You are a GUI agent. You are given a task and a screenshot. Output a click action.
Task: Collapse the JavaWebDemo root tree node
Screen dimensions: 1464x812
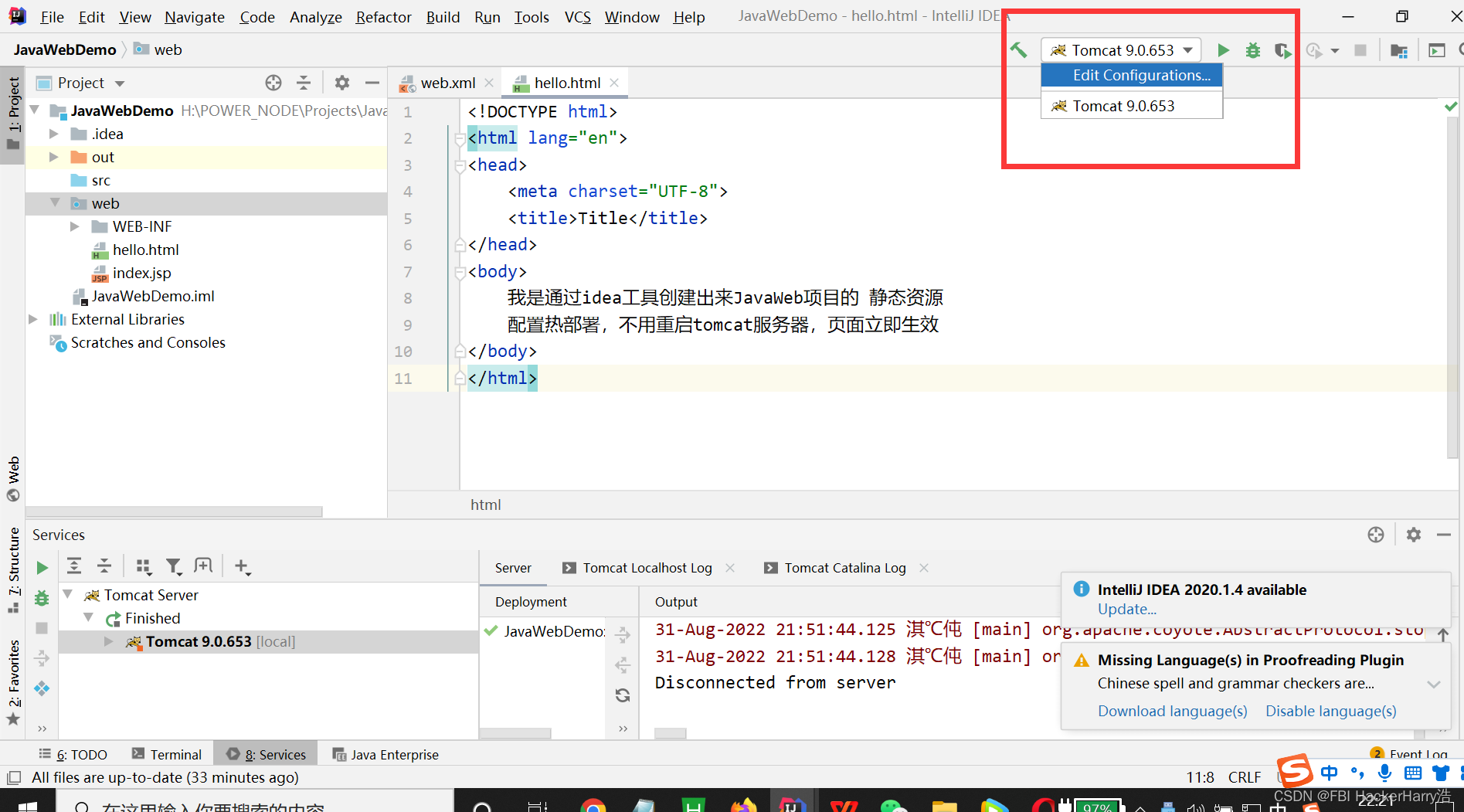click(35, 110)
